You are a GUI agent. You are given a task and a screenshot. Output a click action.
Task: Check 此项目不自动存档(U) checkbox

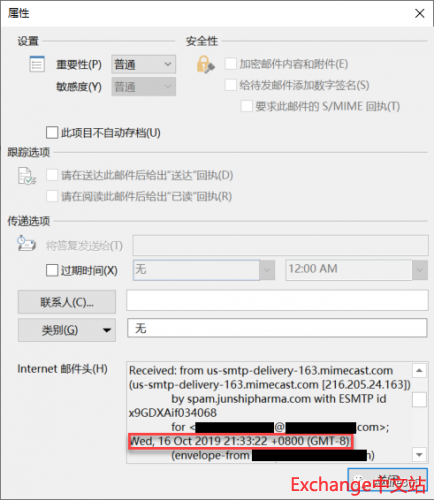tap(52, 132)
